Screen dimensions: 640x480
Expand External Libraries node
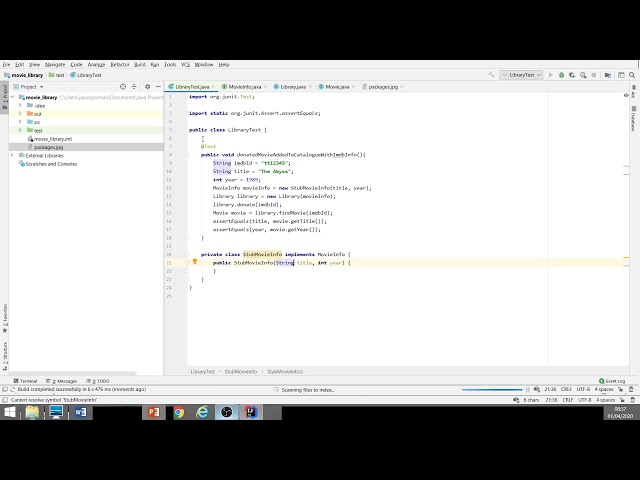coord(12,155)
